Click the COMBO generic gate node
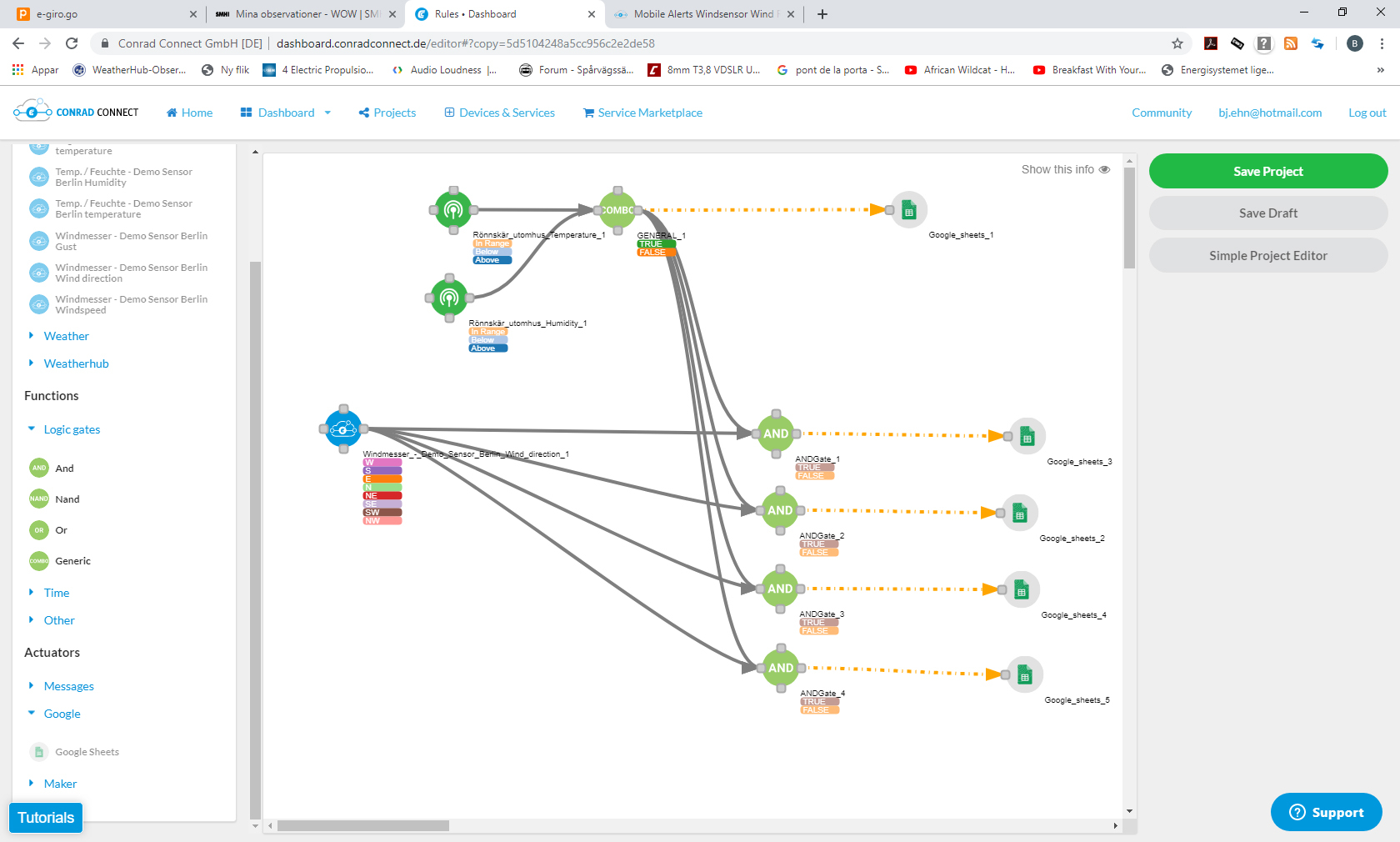1400x842 pixels. [617, 210]
